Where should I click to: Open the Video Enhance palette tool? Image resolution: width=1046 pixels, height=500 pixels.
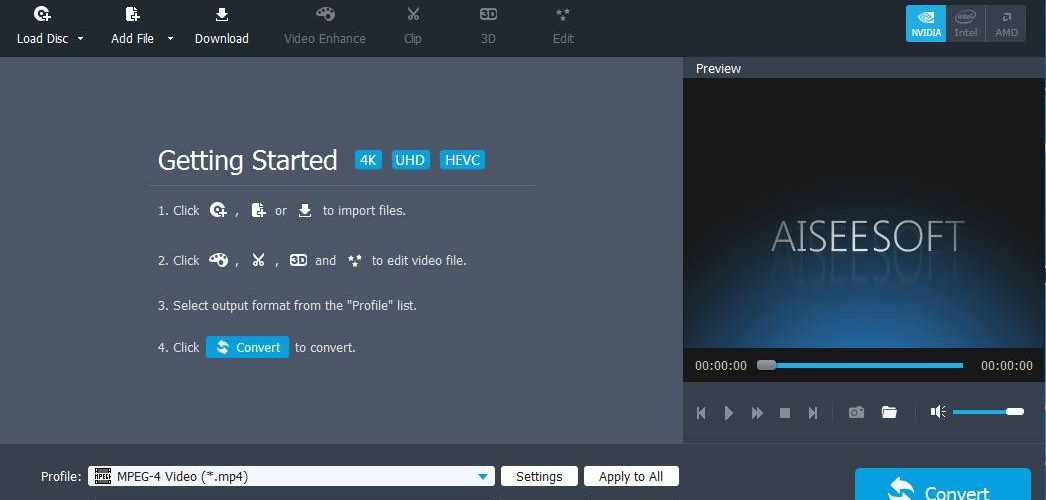325,27
